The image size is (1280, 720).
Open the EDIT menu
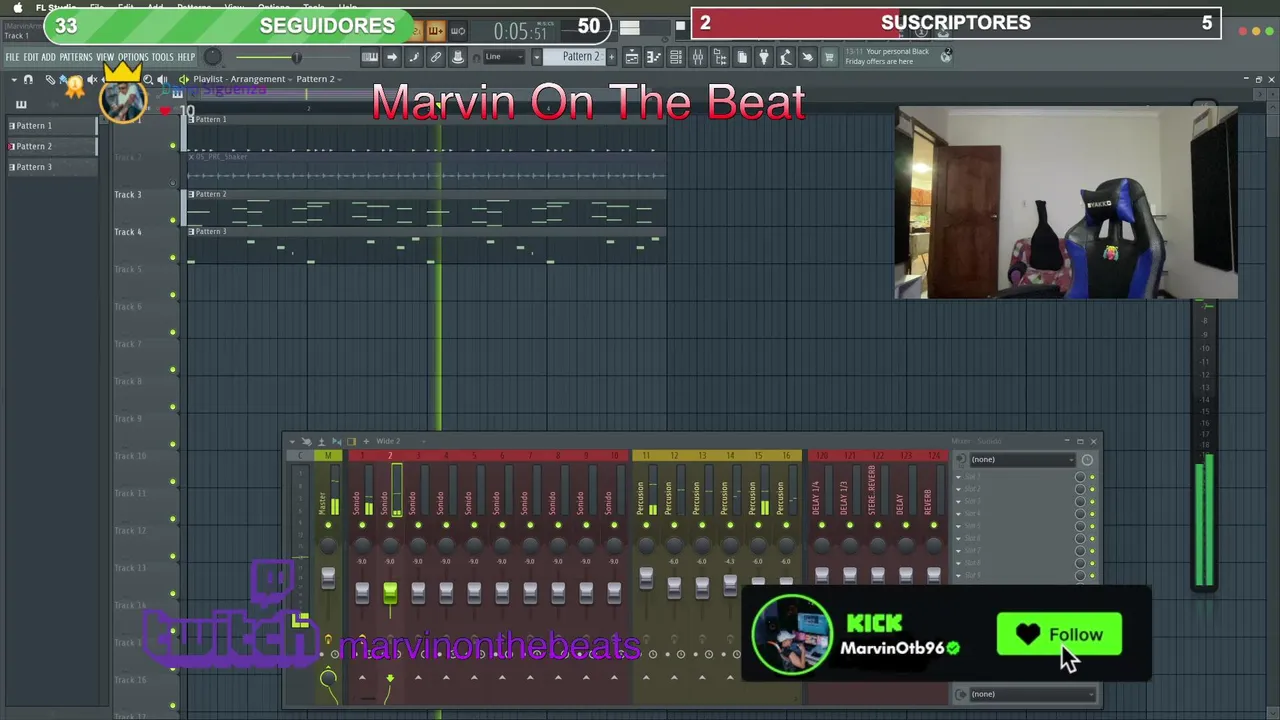[31, 57]
